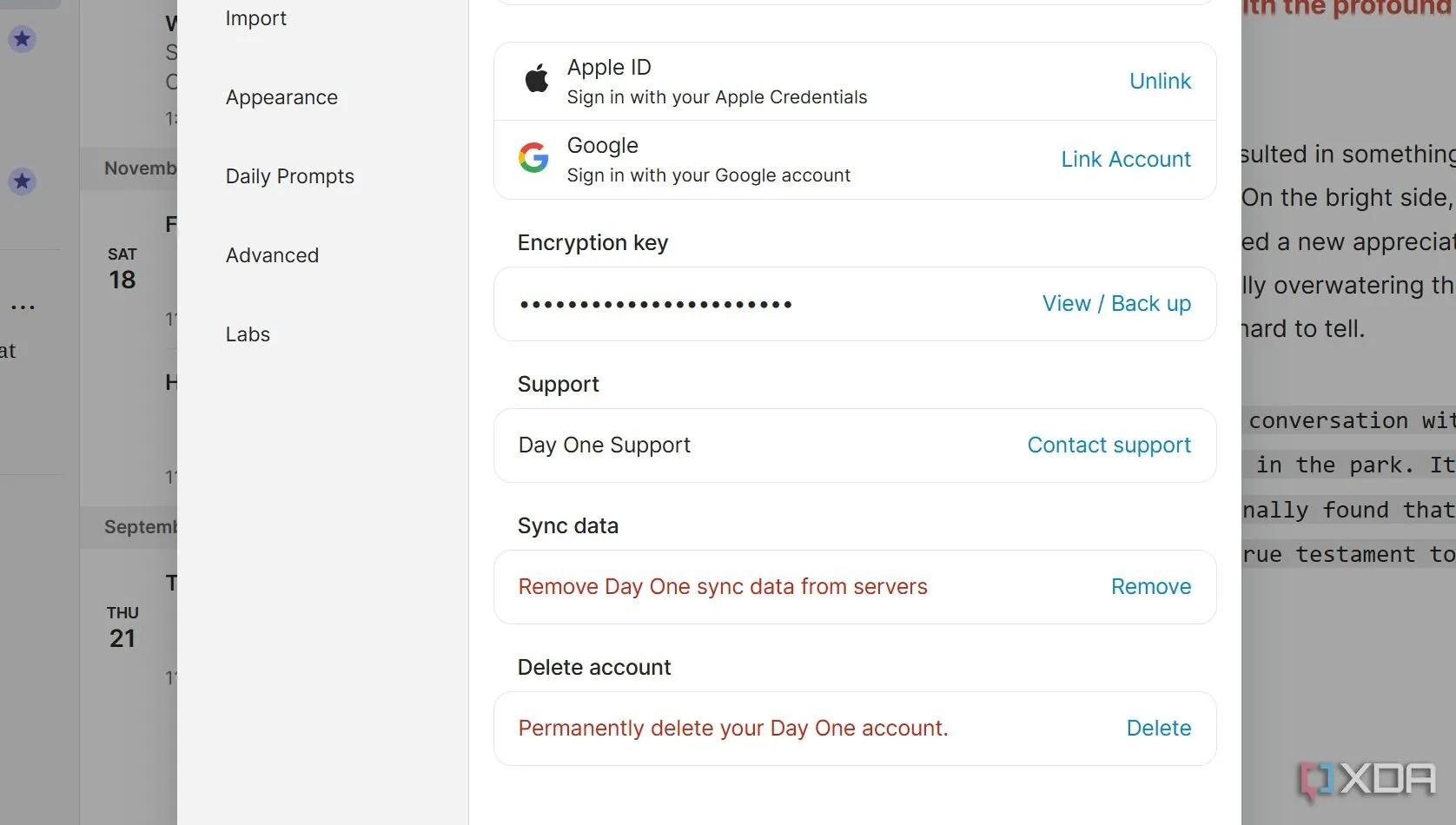Click the top star icon in left sidebar
1456x825 pixels.
pos(23,38)
